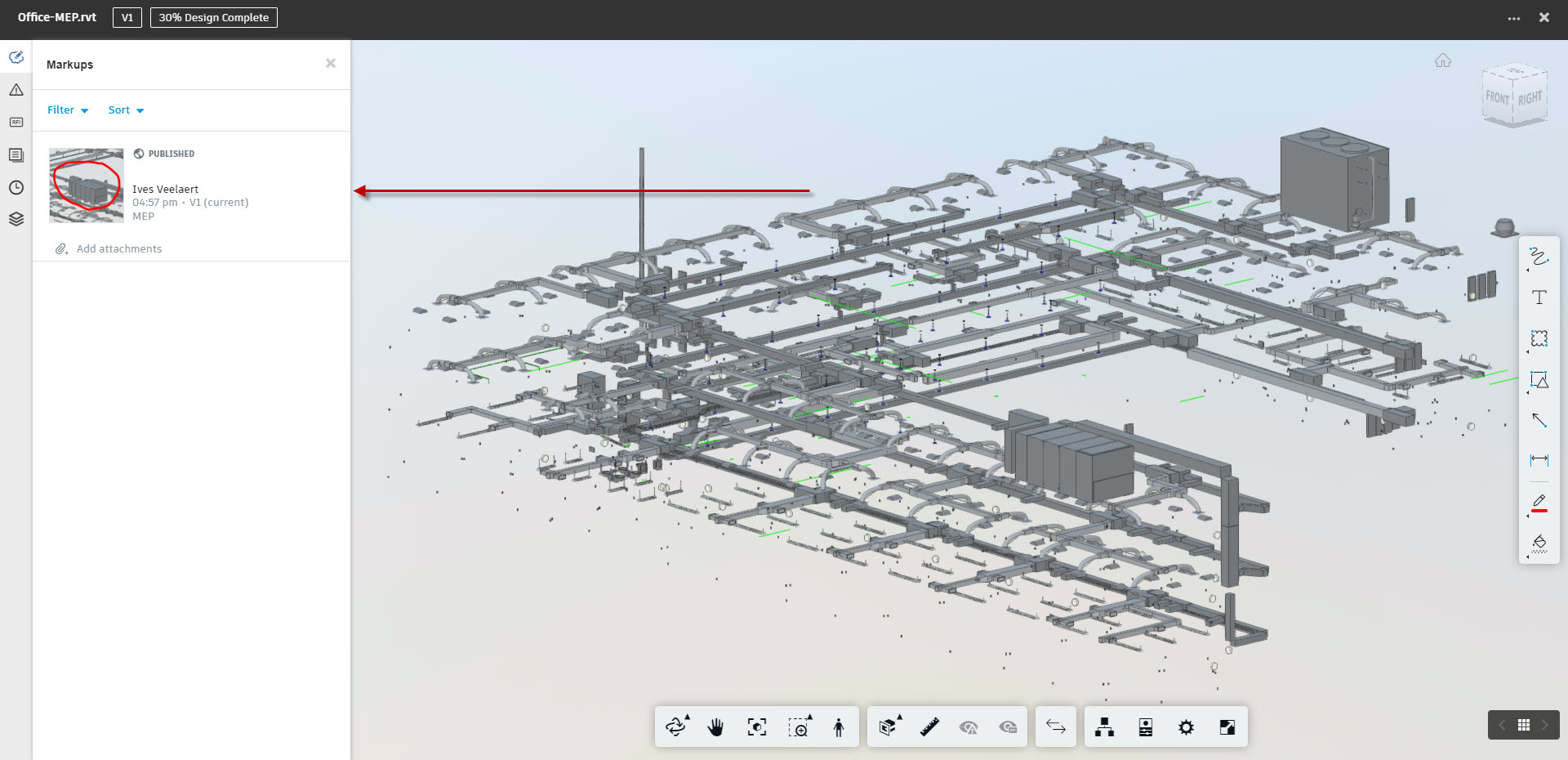
Task: Open the viewer Settings gear
Action: tap(1187, 726)
